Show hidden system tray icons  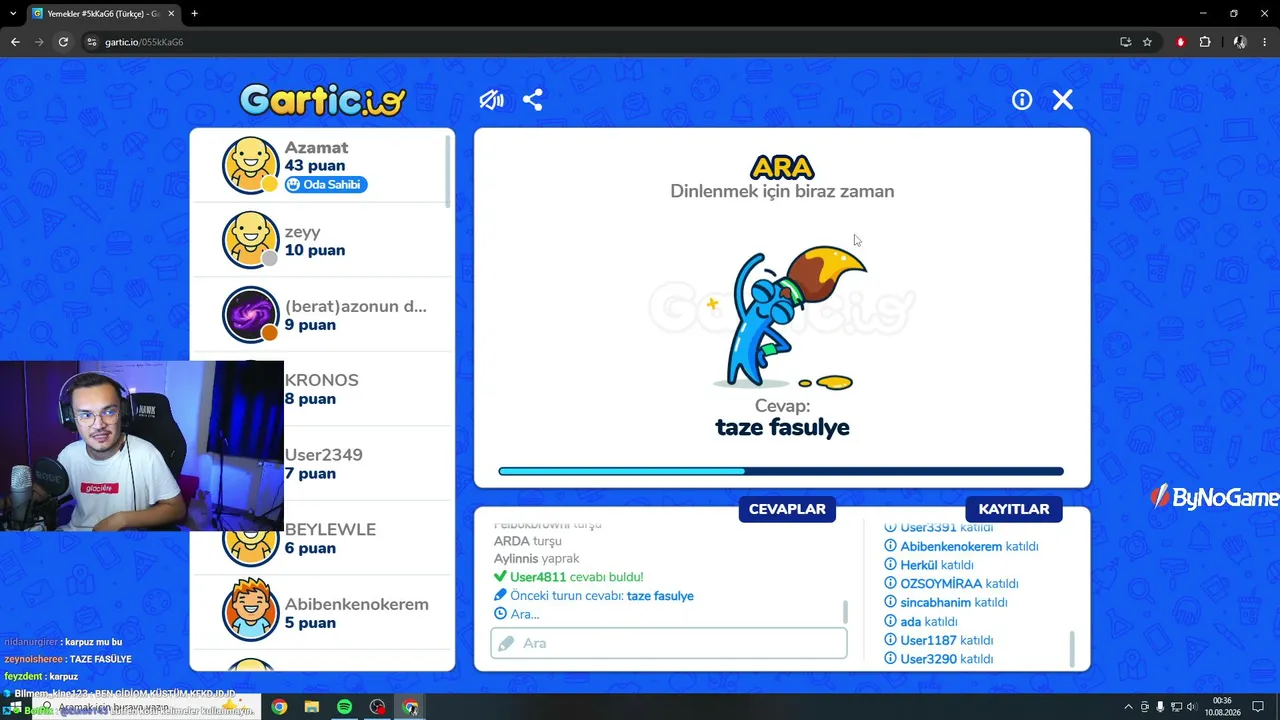pos(1129,707)
